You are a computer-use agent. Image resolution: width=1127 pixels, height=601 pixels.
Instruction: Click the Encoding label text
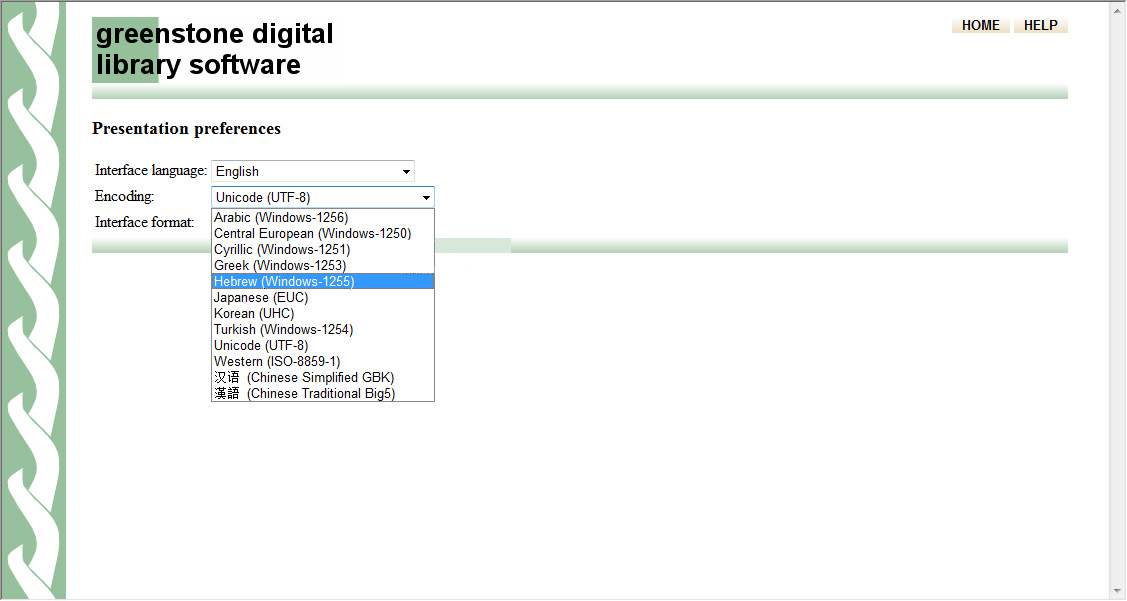point(124,196)
